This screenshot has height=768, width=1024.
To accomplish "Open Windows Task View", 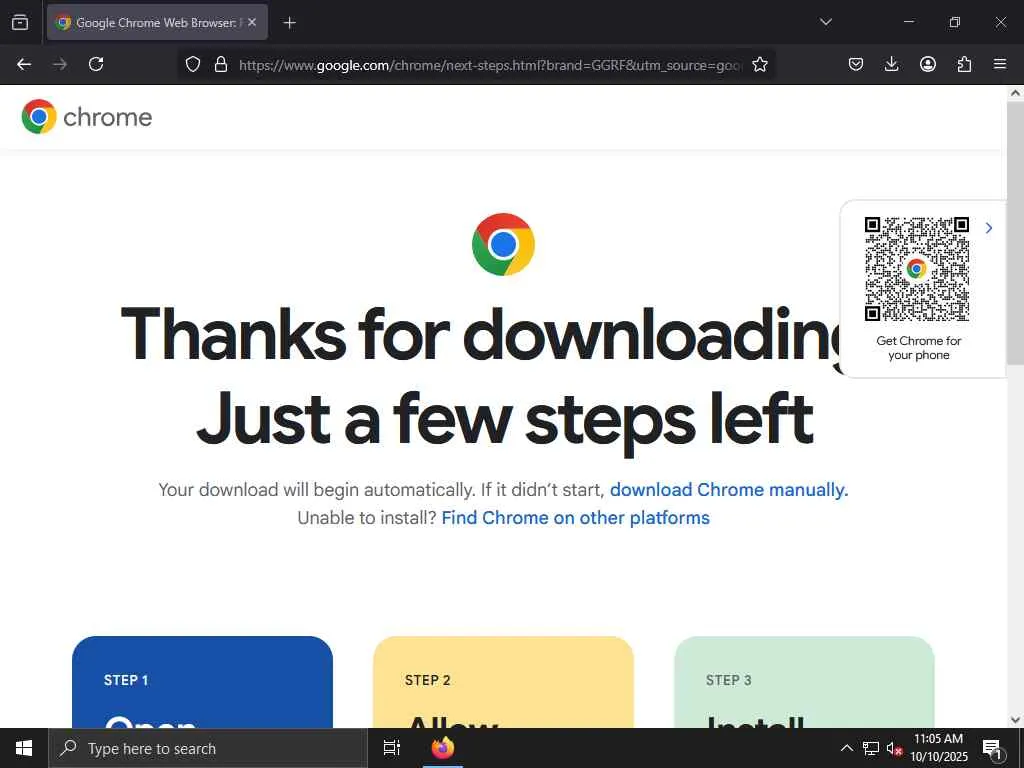I will pos(392,748).
